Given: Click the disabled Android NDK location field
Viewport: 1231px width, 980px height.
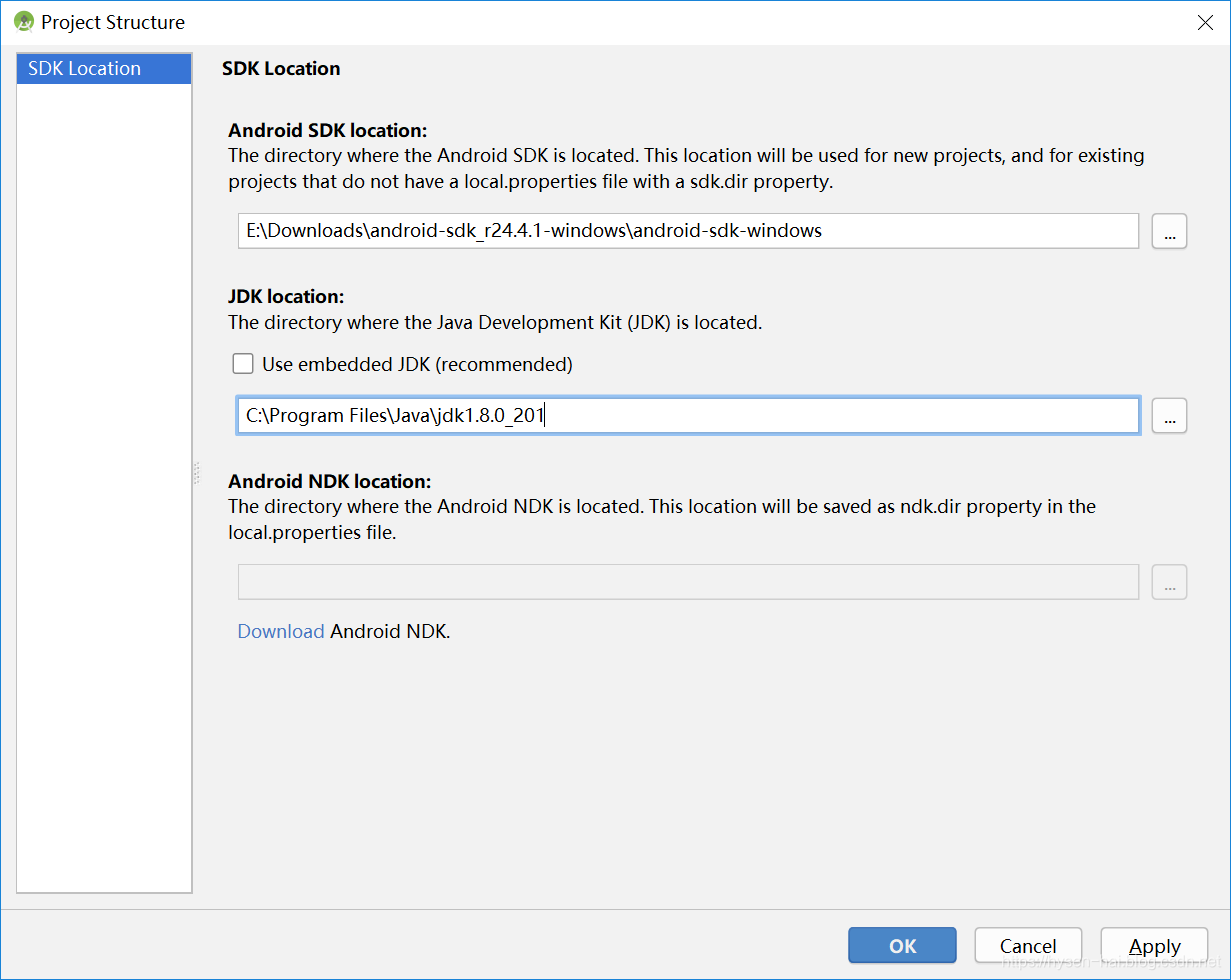Looking at the screenshot, I should (688, 582).
